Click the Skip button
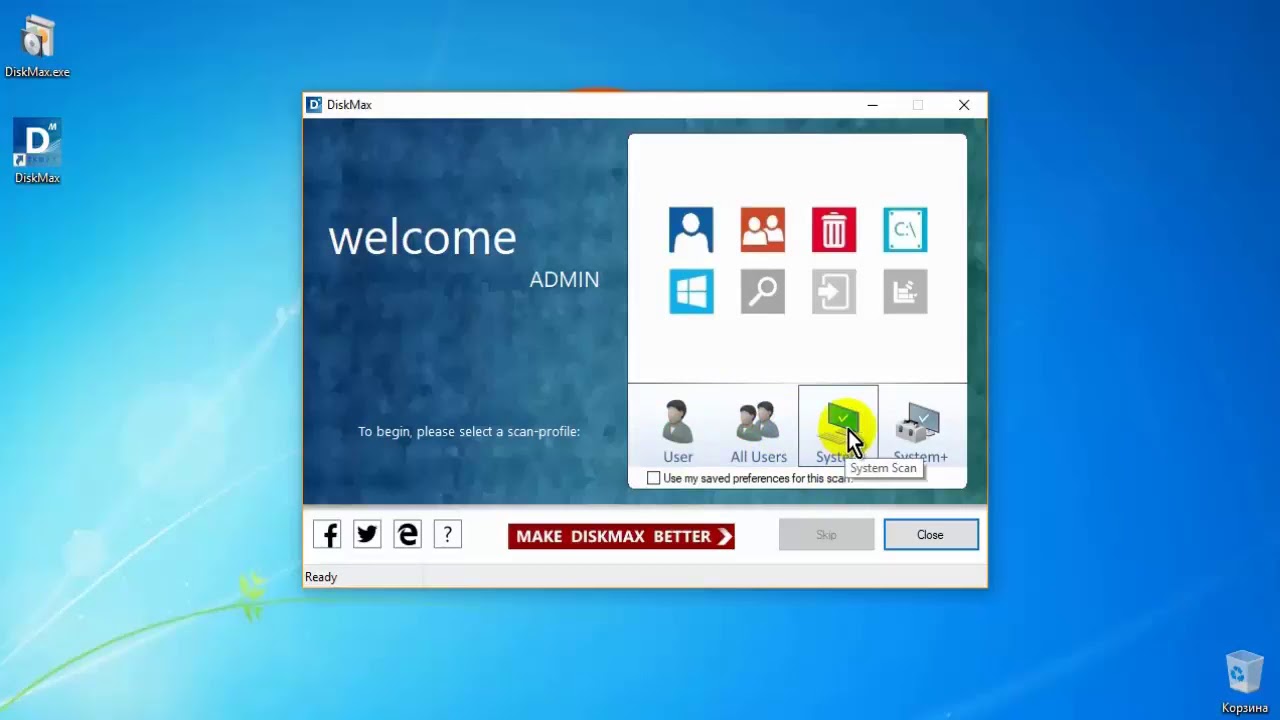This screenshot has width=1280, height=720. click(x=826, y=535)
